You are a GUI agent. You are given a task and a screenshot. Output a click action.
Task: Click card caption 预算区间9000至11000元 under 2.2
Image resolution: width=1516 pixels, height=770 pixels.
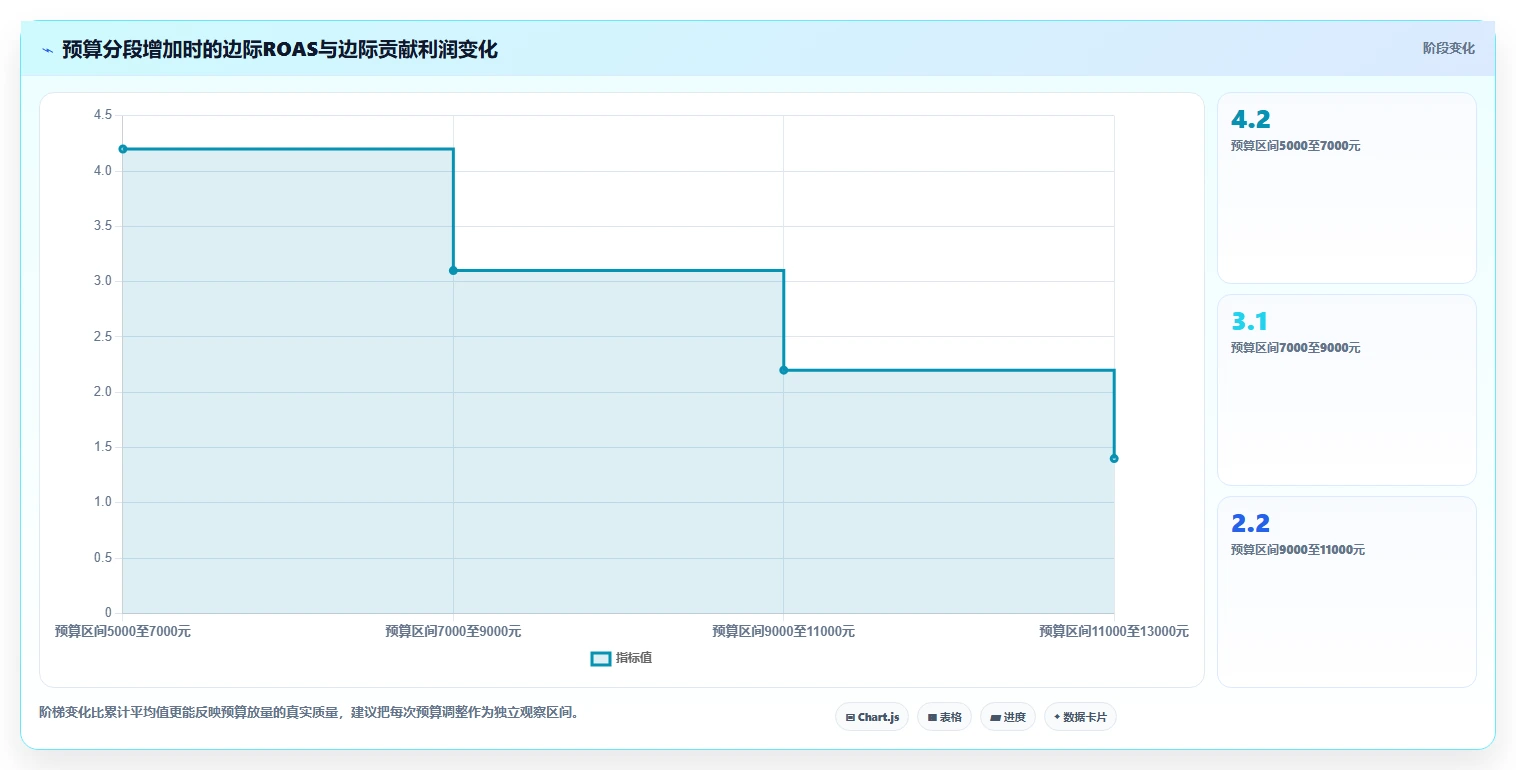click(x=1298, y=550)
